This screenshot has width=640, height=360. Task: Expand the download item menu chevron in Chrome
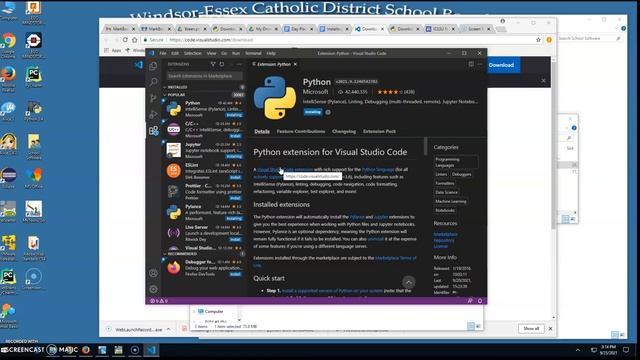point(168,329)
